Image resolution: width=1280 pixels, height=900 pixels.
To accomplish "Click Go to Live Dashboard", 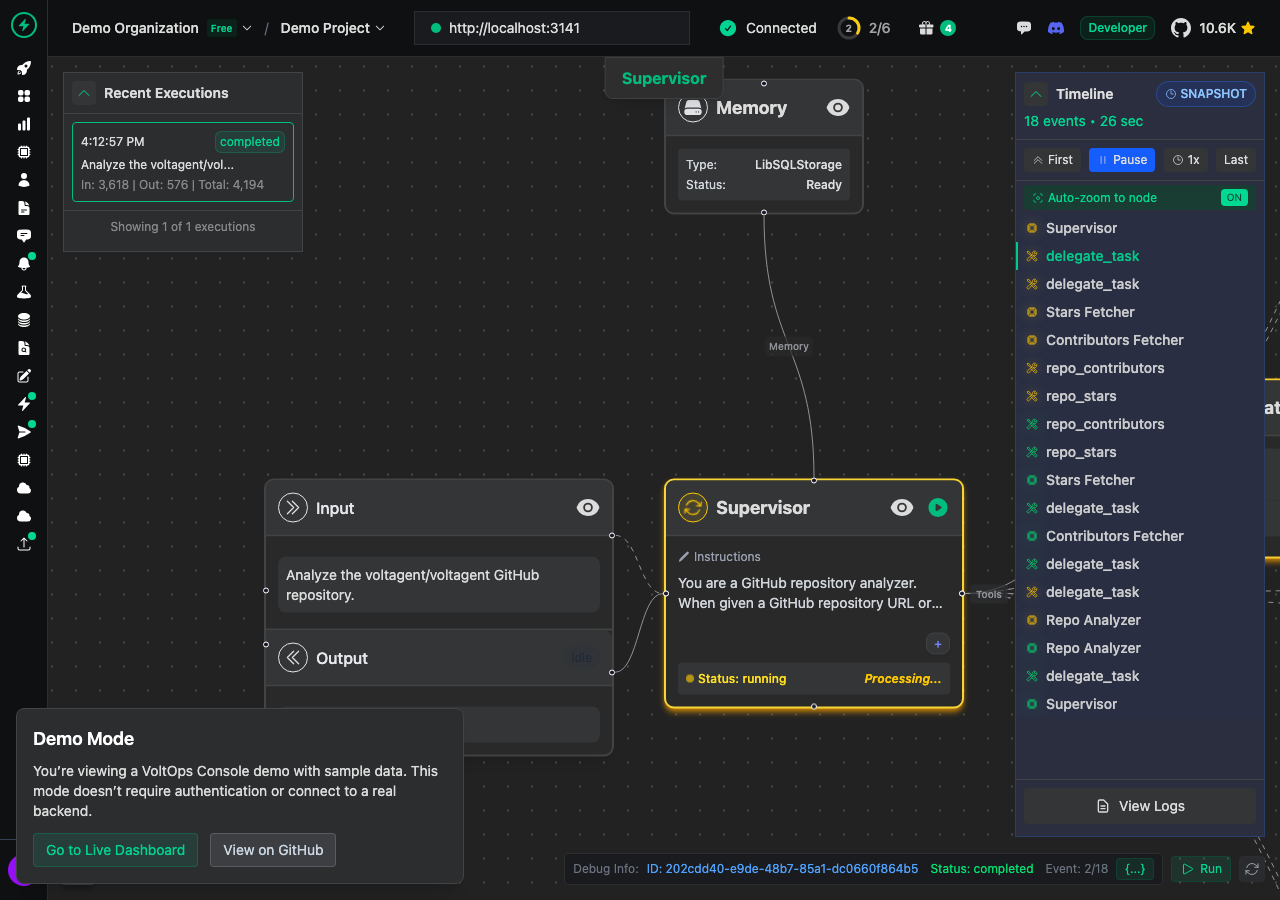I will click(x=115, y=850).
